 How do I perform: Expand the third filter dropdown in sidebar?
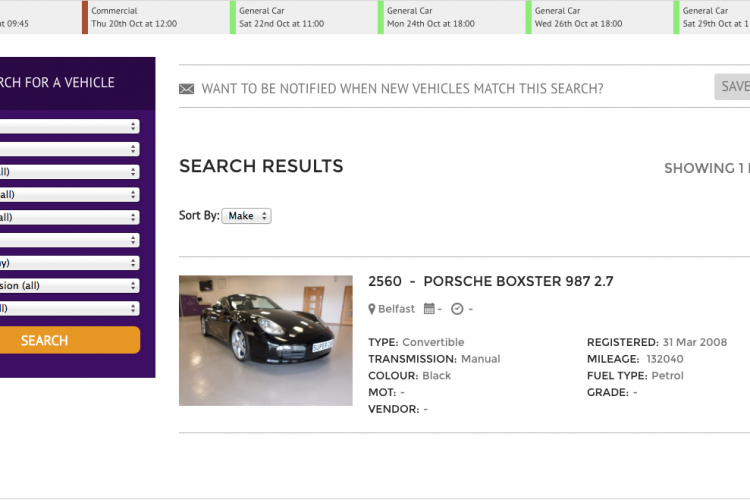point(69,172)
